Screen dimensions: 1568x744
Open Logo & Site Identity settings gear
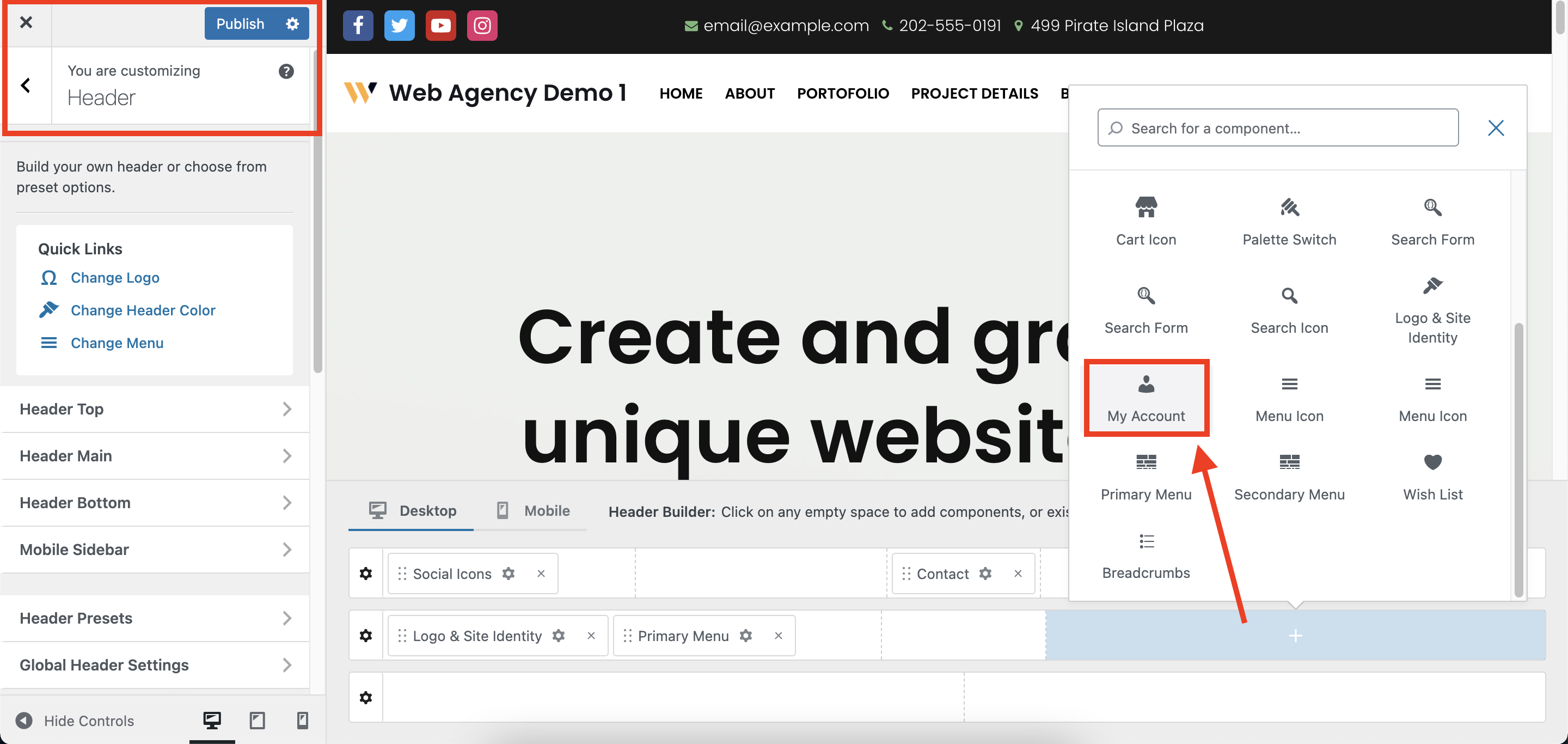[558, 636]
